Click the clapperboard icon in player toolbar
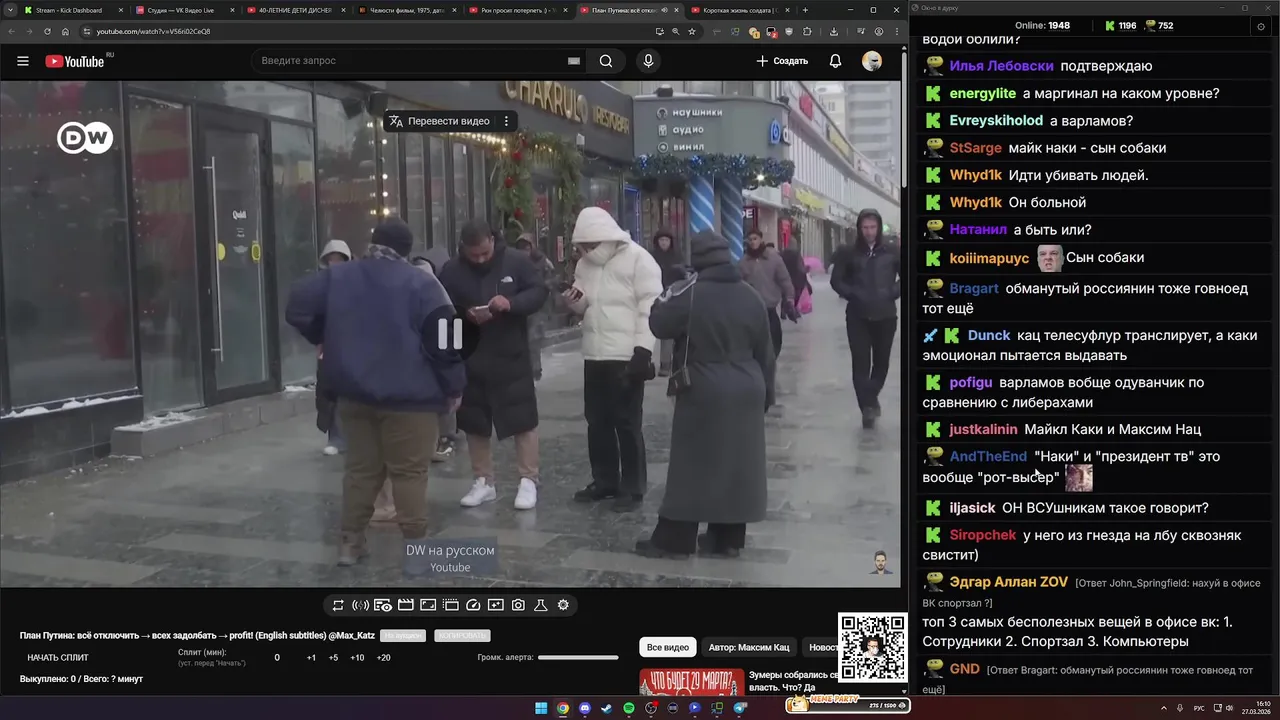This screenshot has height=720, width=1280. pyautogui.click(x=406, y=605)
